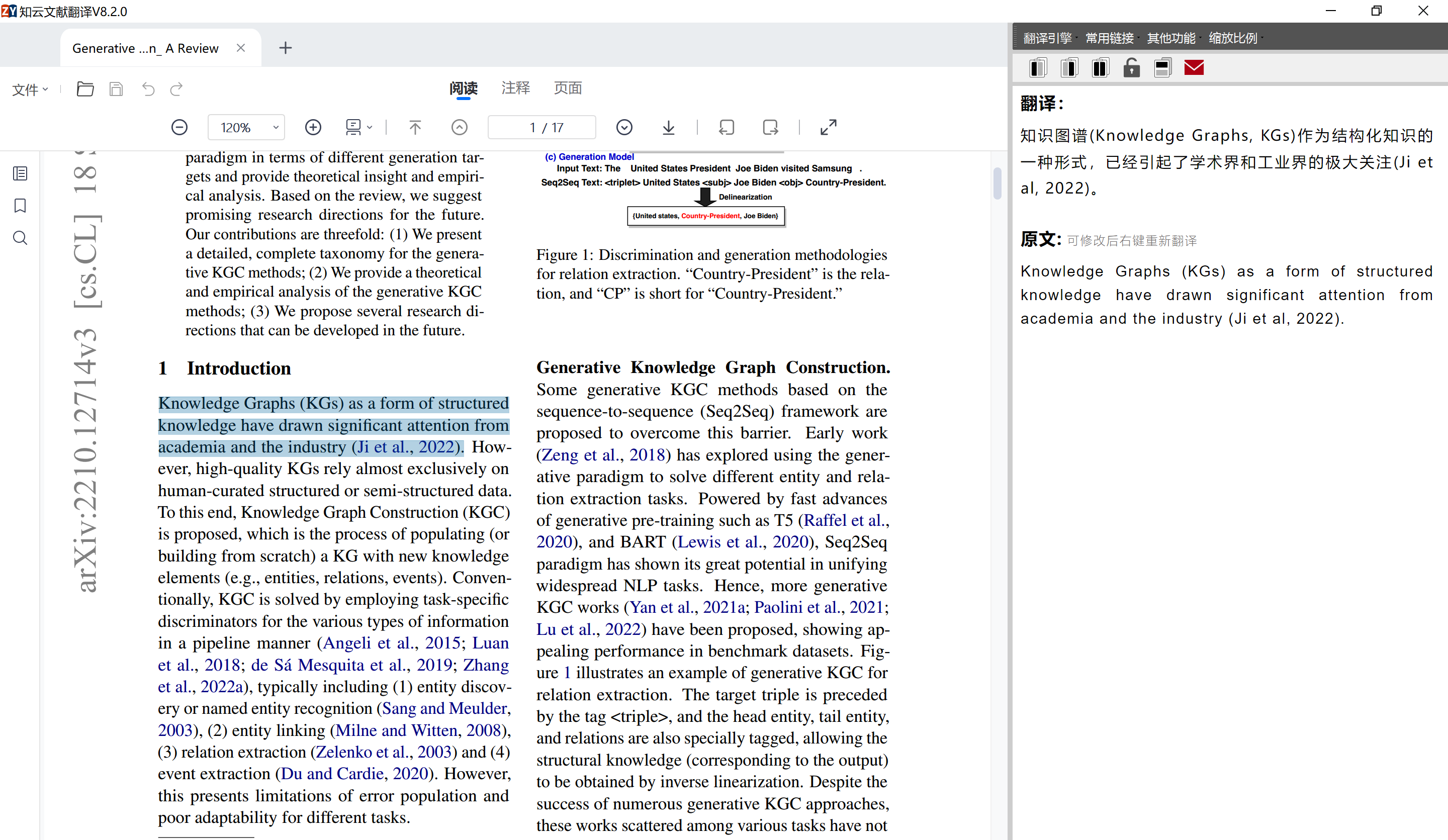Image resolution: width=1448 pixels, height=840 pixels.
Task: Click the red mail envelope icon
Action: pos(1194,68)
